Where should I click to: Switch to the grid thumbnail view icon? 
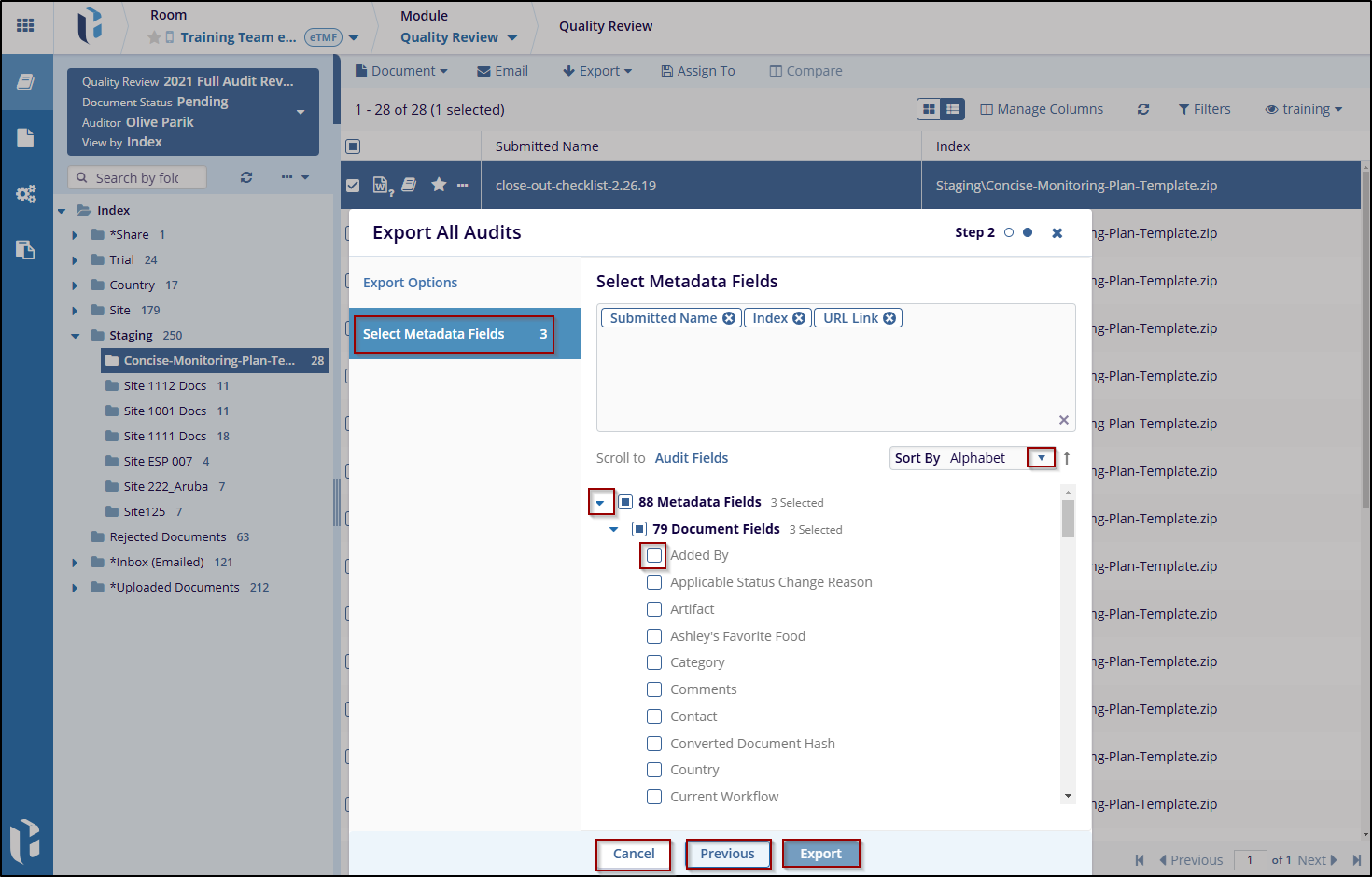click(x=929, y=109)
